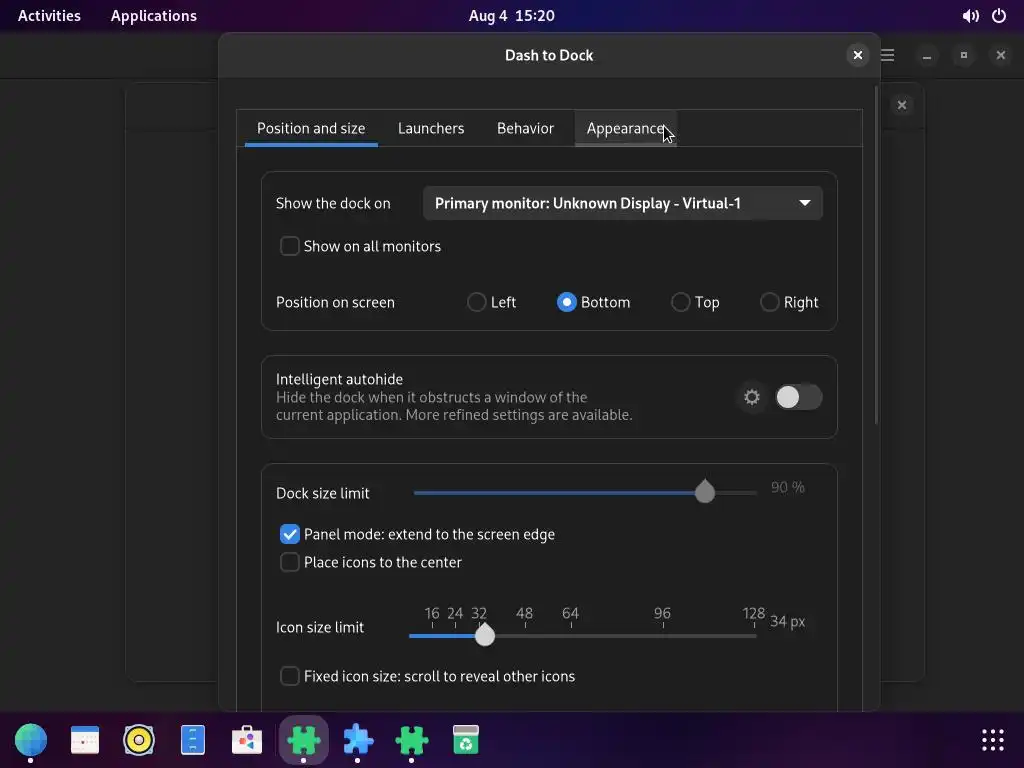Open the volume indicator in the top bar

[x=970, y=16]
